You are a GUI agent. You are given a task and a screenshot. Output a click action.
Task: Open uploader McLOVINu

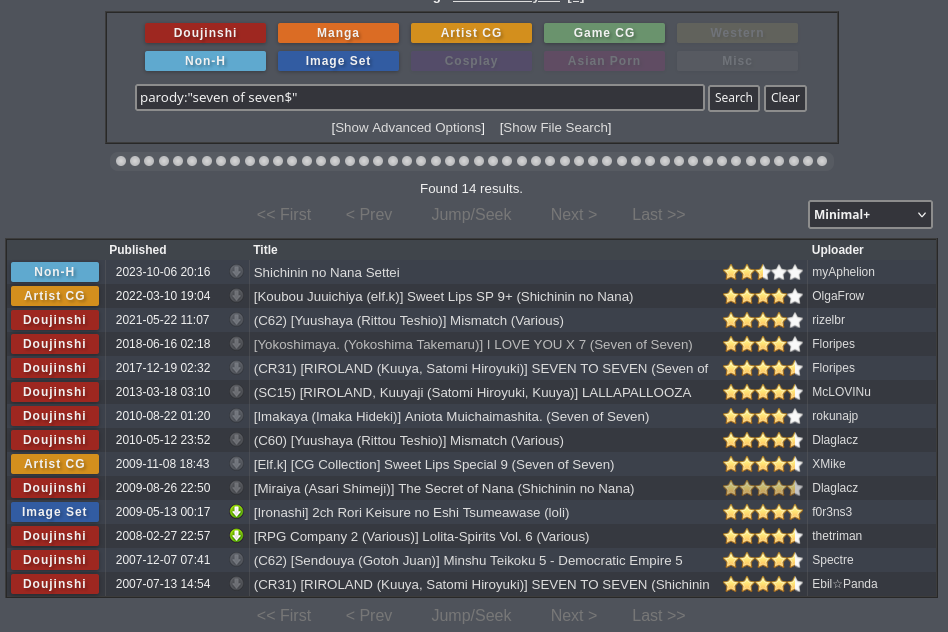point(841,391)
